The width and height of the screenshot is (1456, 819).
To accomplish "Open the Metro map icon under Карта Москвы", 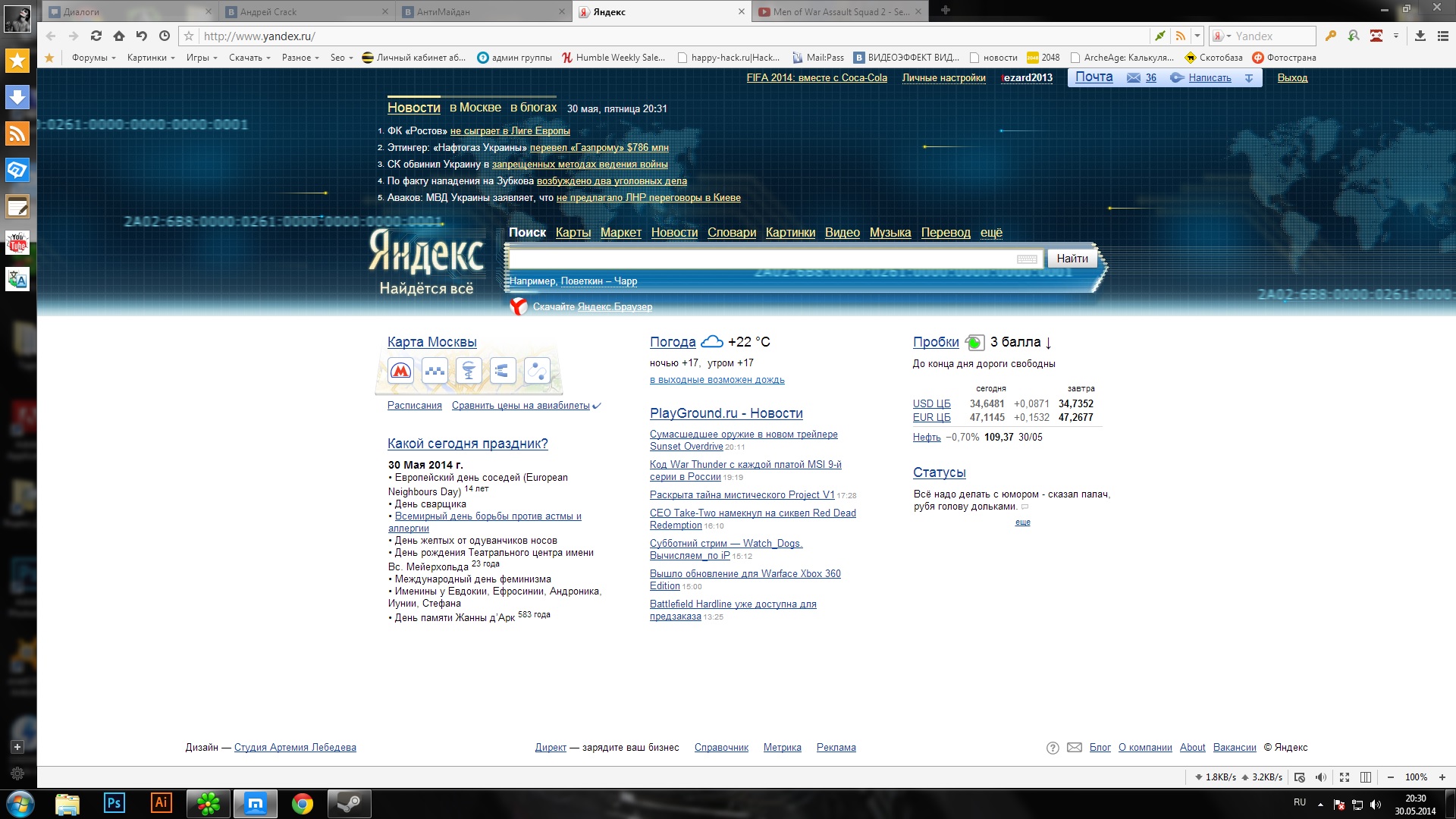I will point(401,371).
